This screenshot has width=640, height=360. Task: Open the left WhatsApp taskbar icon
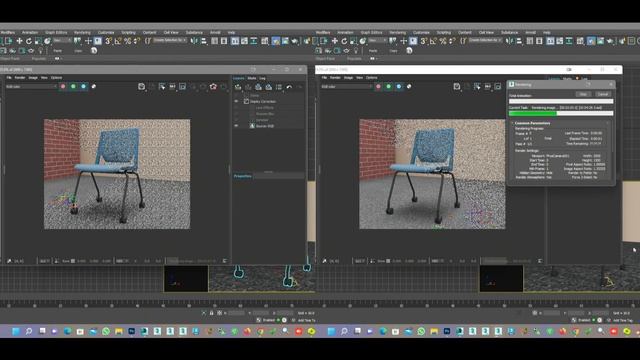(x=106, y=331)
